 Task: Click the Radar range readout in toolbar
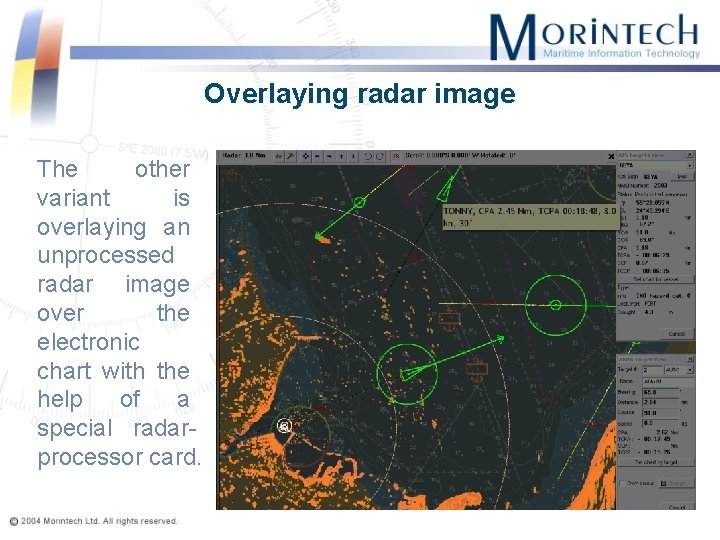[244, 156]
